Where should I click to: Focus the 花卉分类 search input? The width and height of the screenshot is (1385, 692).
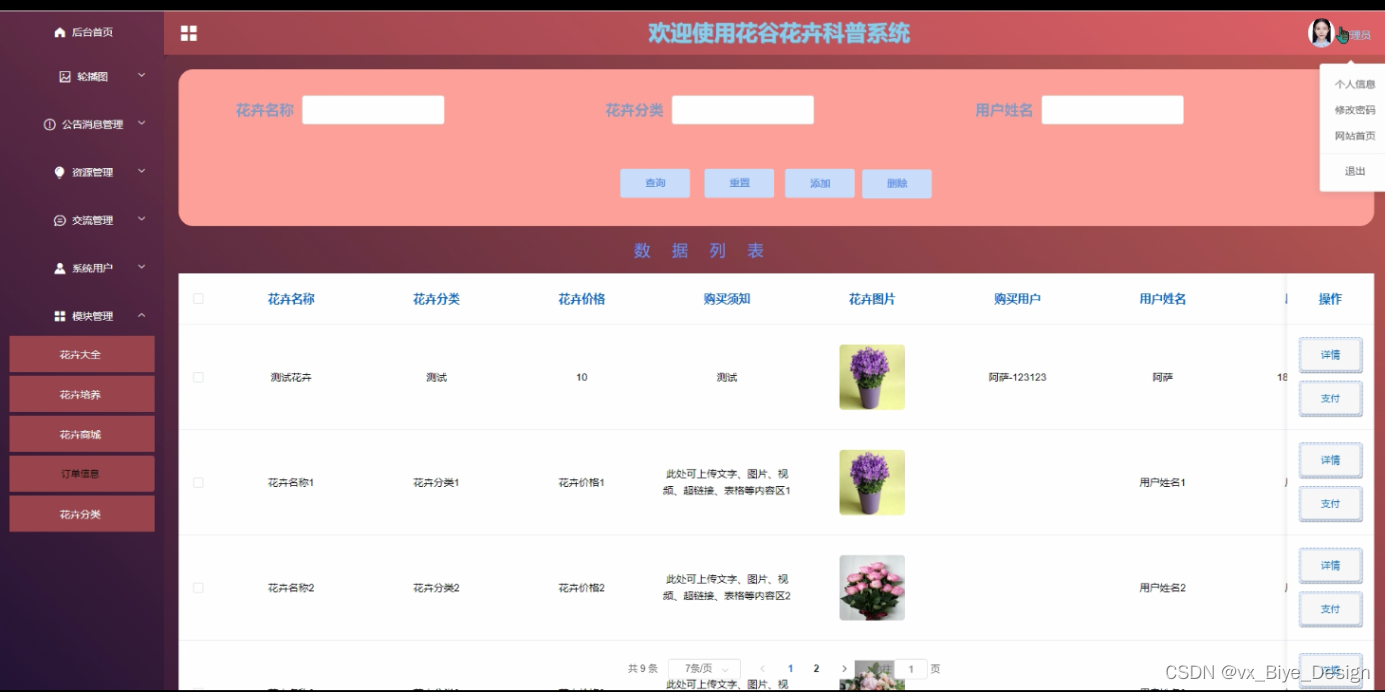coord(743,110)
